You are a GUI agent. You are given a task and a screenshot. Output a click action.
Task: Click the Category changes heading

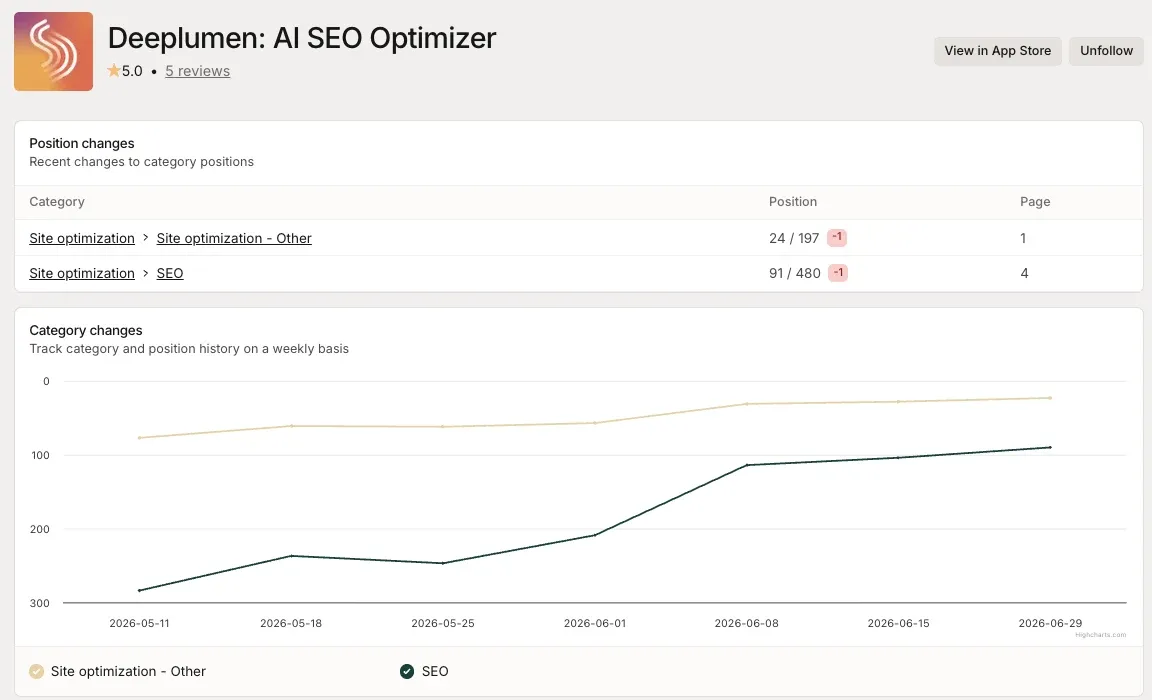coord(86,331)
